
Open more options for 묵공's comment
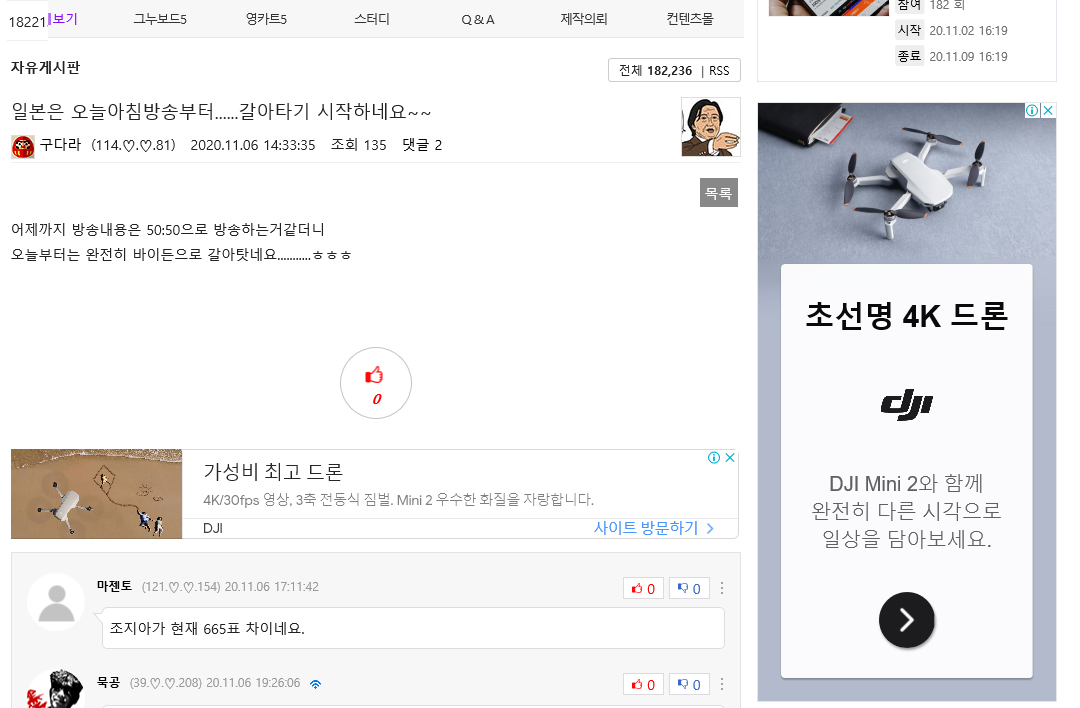coord(722,684)
